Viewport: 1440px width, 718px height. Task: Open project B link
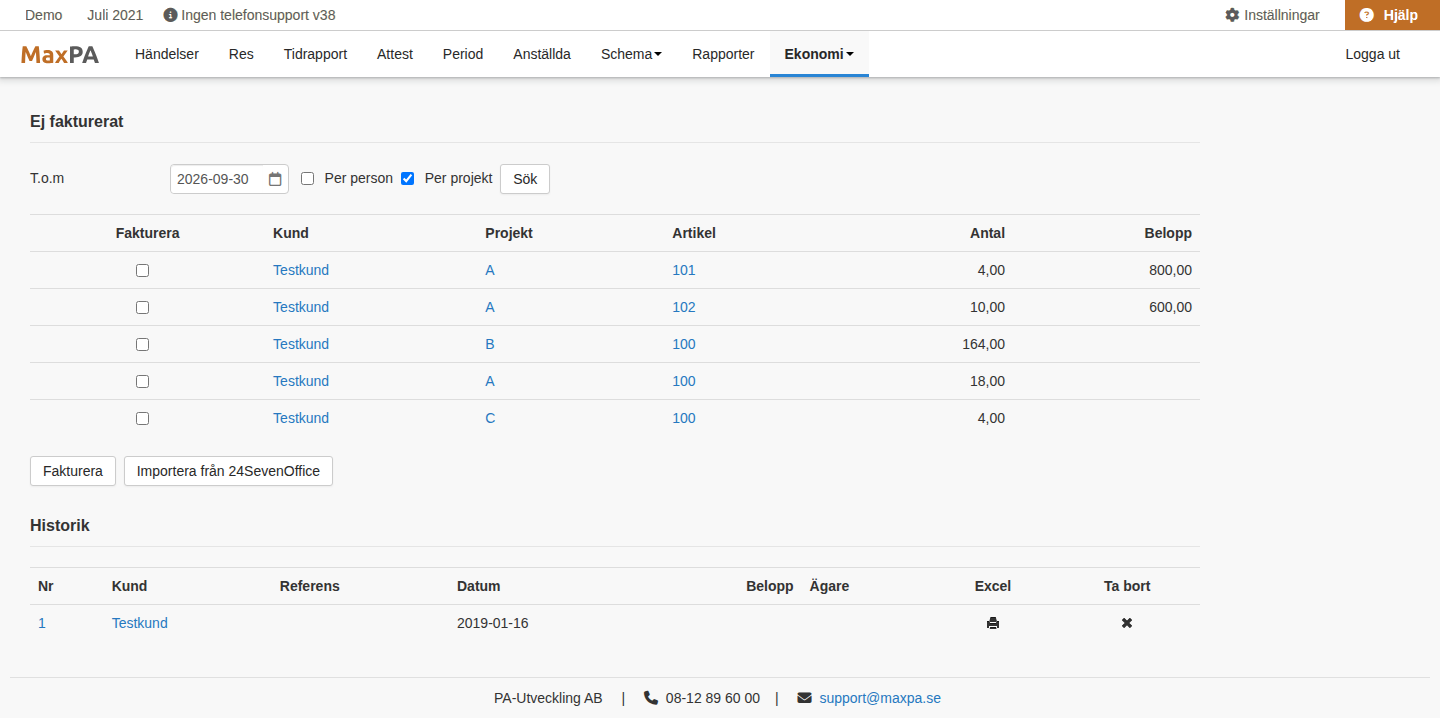click(490, 344)
